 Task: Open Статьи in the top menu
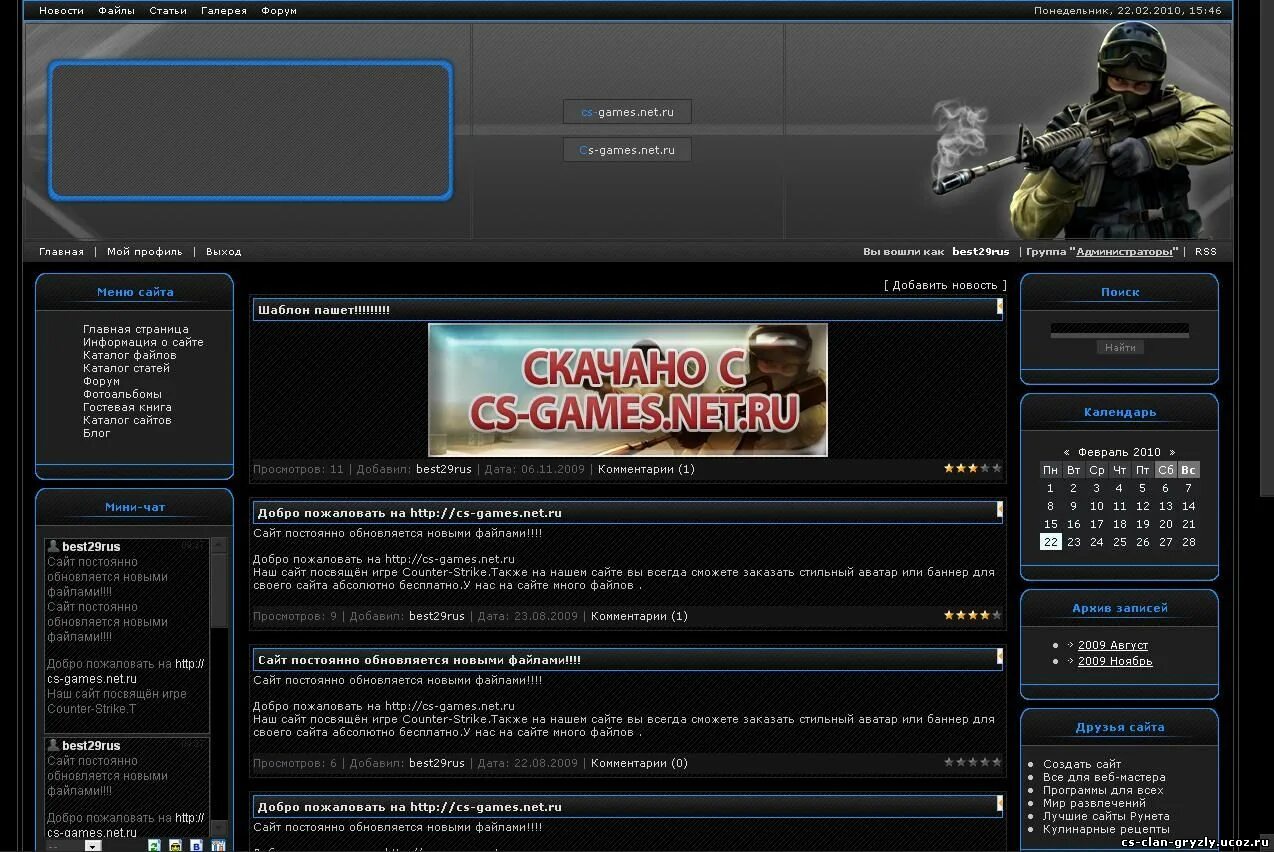168,11
